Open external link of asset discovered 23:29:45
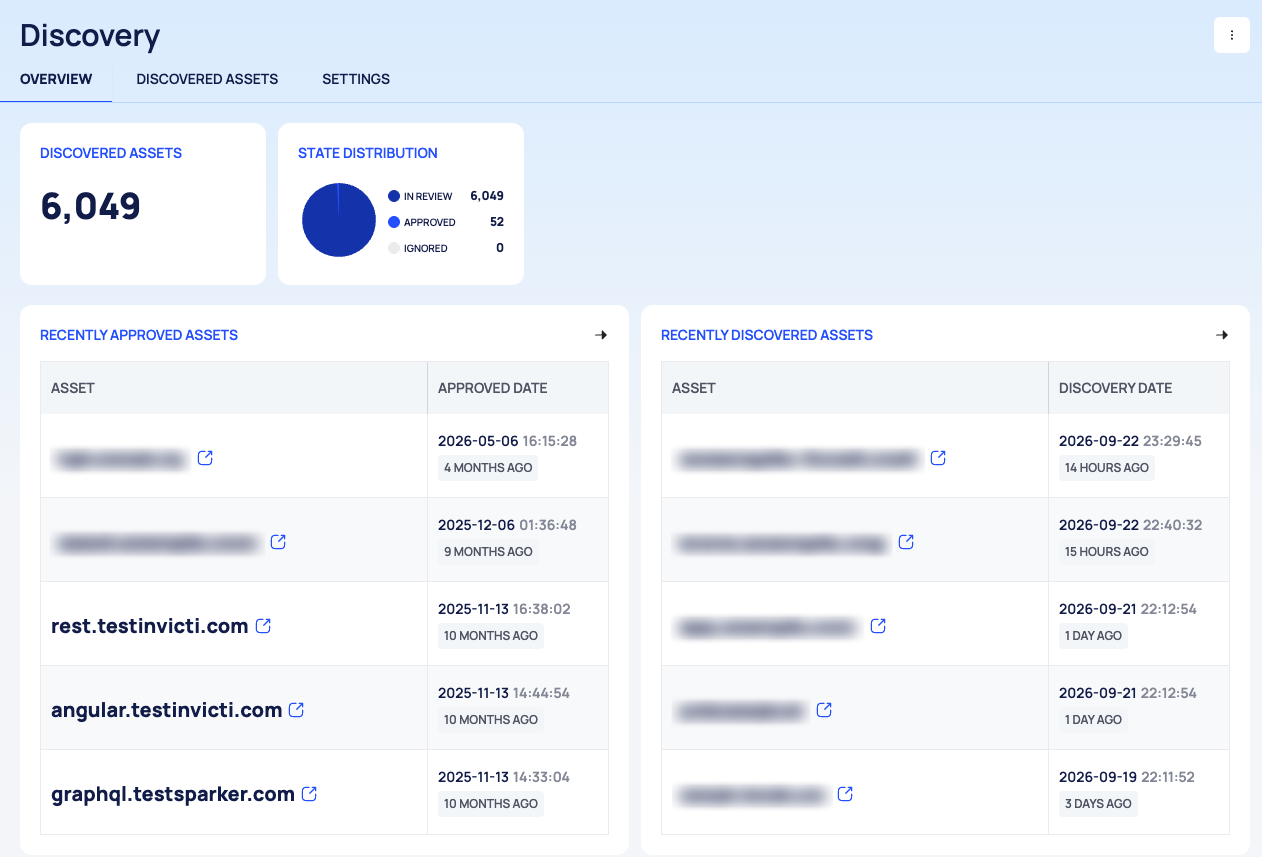This screenshot has width=1262, height=857. pyautogui.click(x=938, y=458)
